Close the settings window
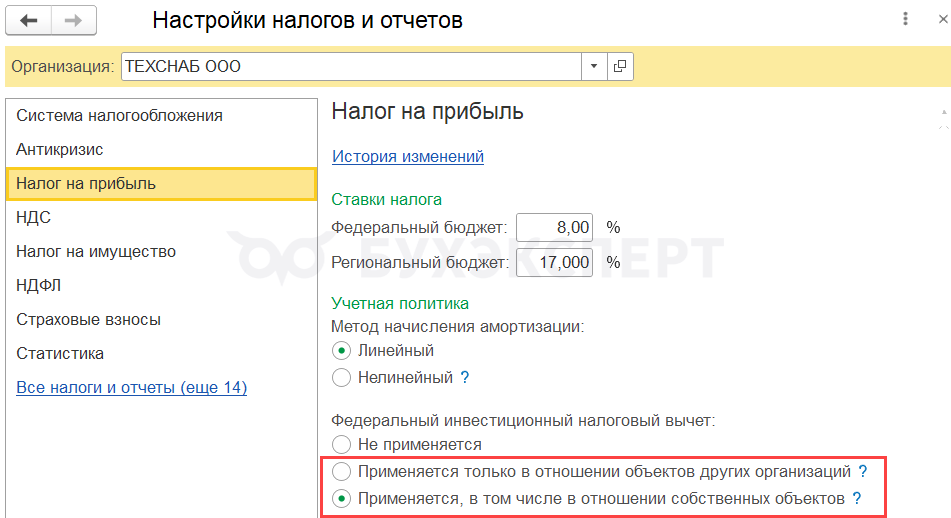951x518 pixels. click(942, 19)
